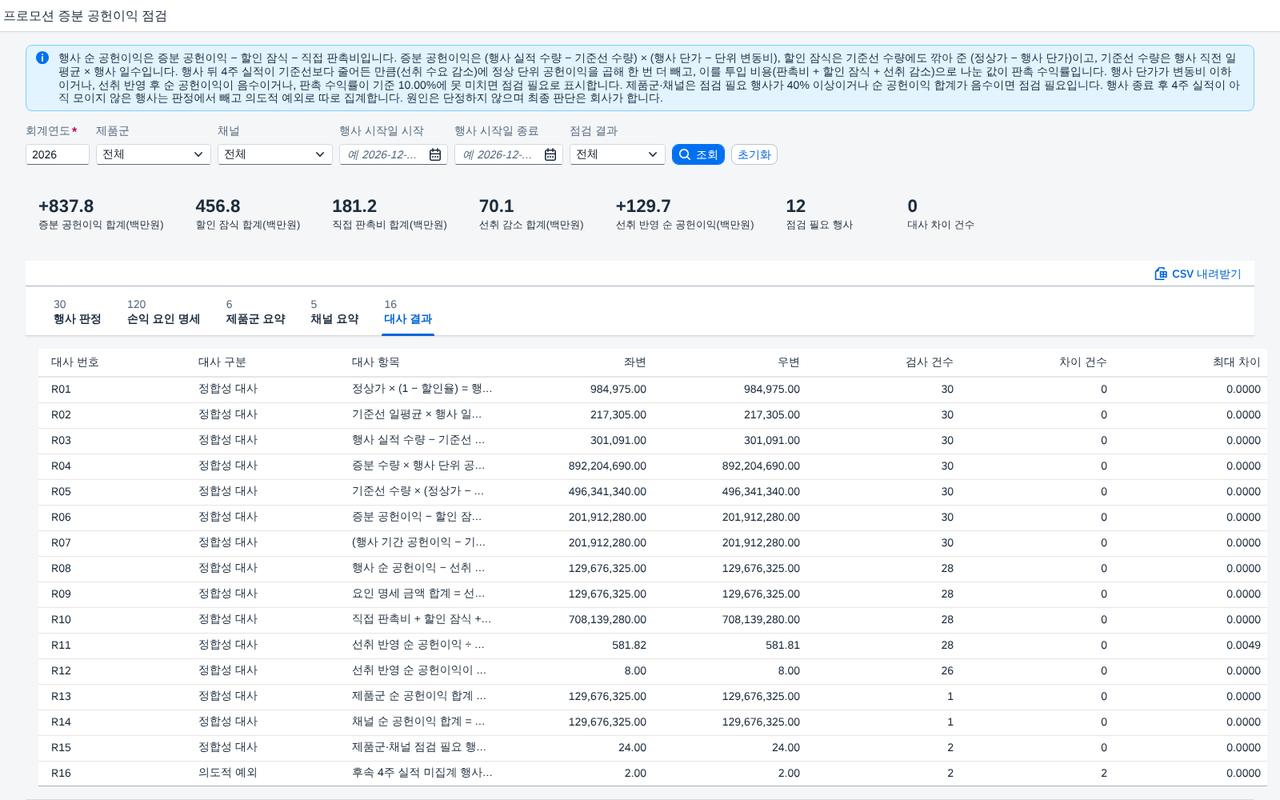Select the R01 row cell

[61, 389]
